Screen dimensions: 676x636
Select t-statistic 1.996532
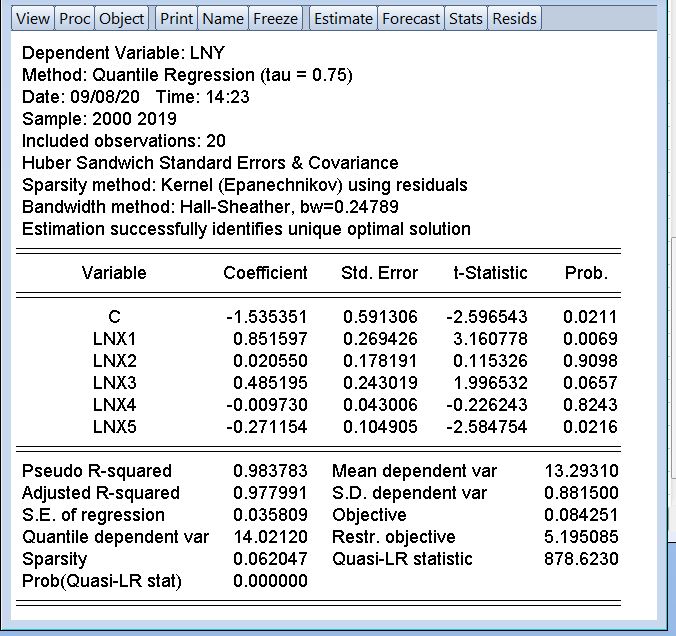[x=490, y=383]
